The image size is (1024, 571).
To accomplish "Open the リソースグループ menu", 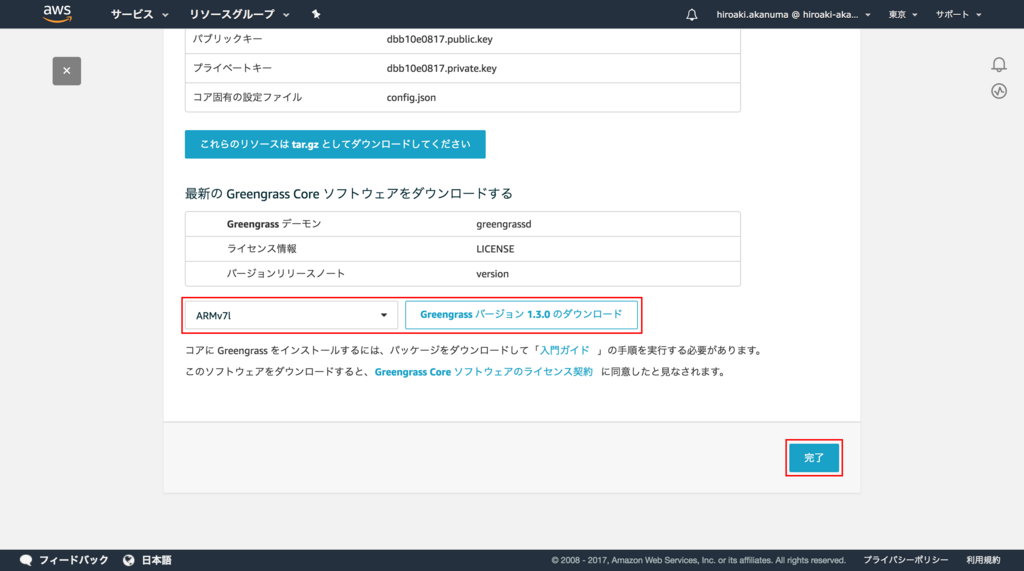I will (239, 14).
